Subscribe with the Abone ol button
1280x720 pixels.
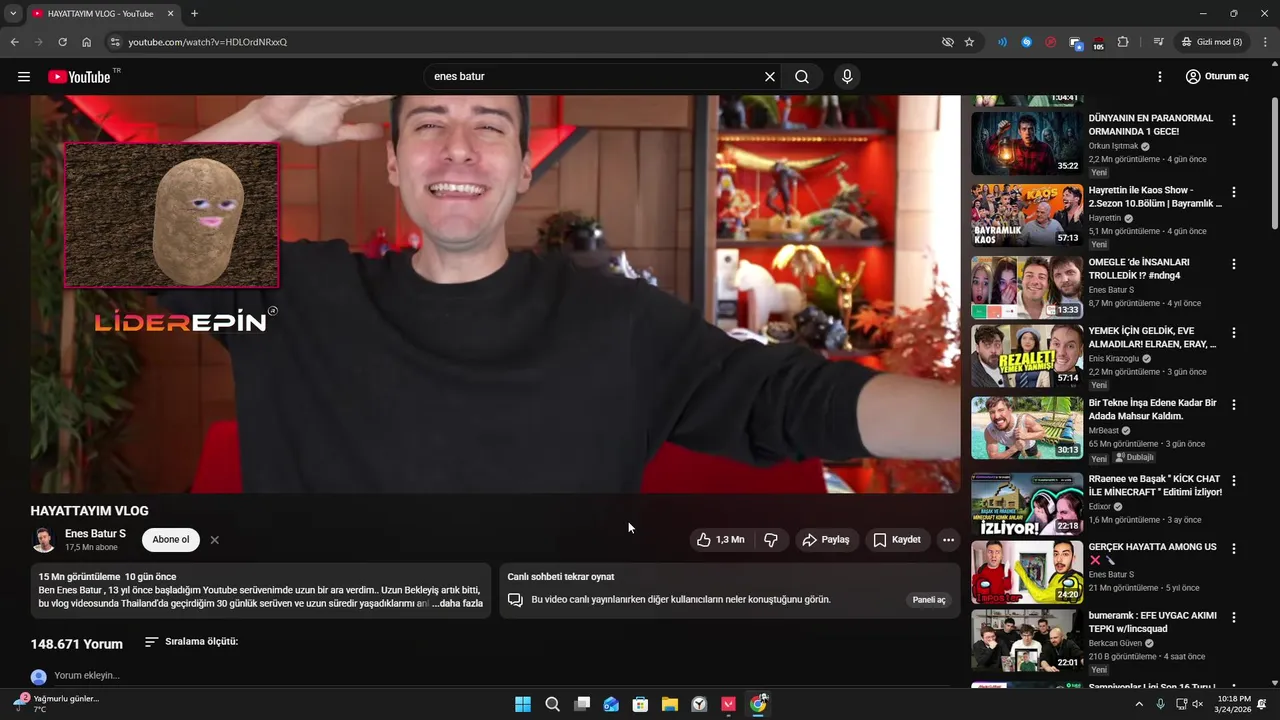click(171, 540)
